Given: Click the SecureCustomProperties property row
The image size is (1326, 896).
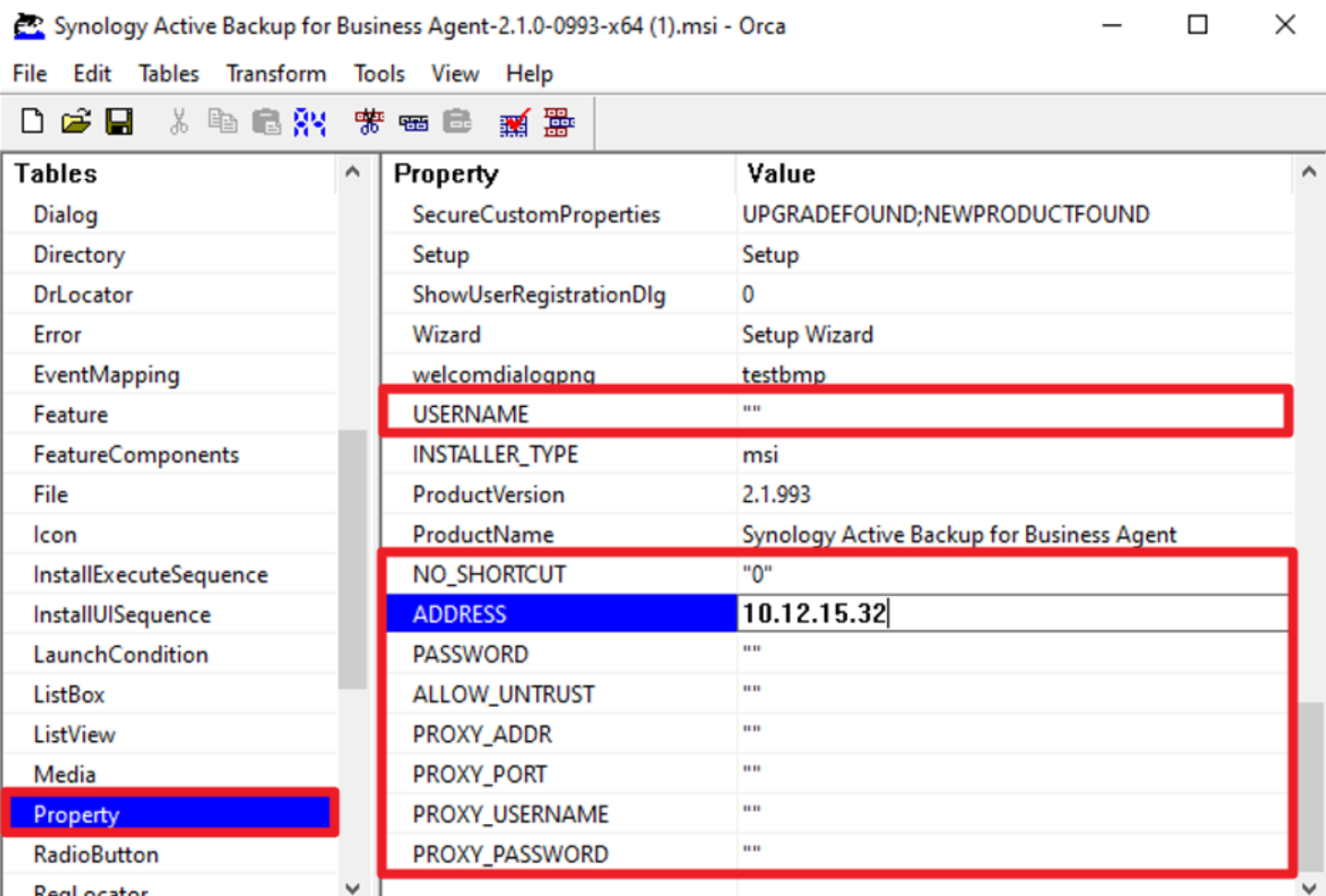Looking at the screenshot, I should click(838, 215).
